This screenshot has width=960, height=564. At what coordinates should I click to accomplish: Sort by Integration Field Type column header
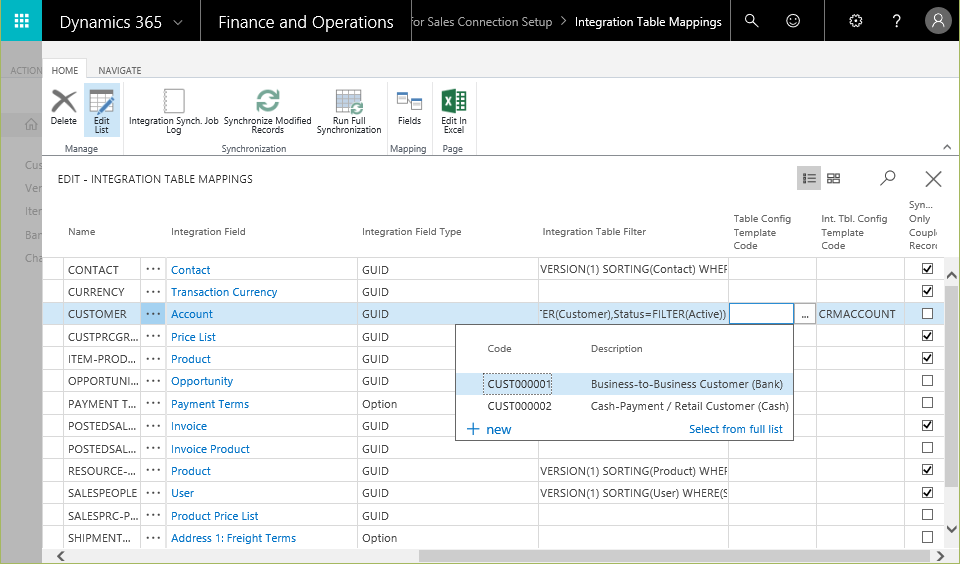click(x=411, y=231)
